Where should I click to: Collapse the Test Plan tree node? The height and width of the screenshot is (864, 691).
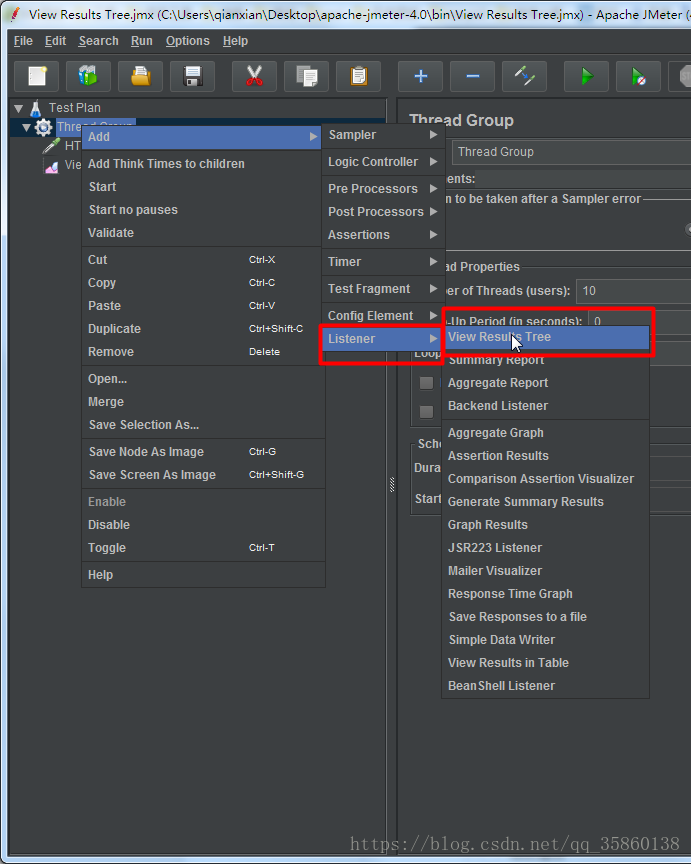click(x=19, y=109)
